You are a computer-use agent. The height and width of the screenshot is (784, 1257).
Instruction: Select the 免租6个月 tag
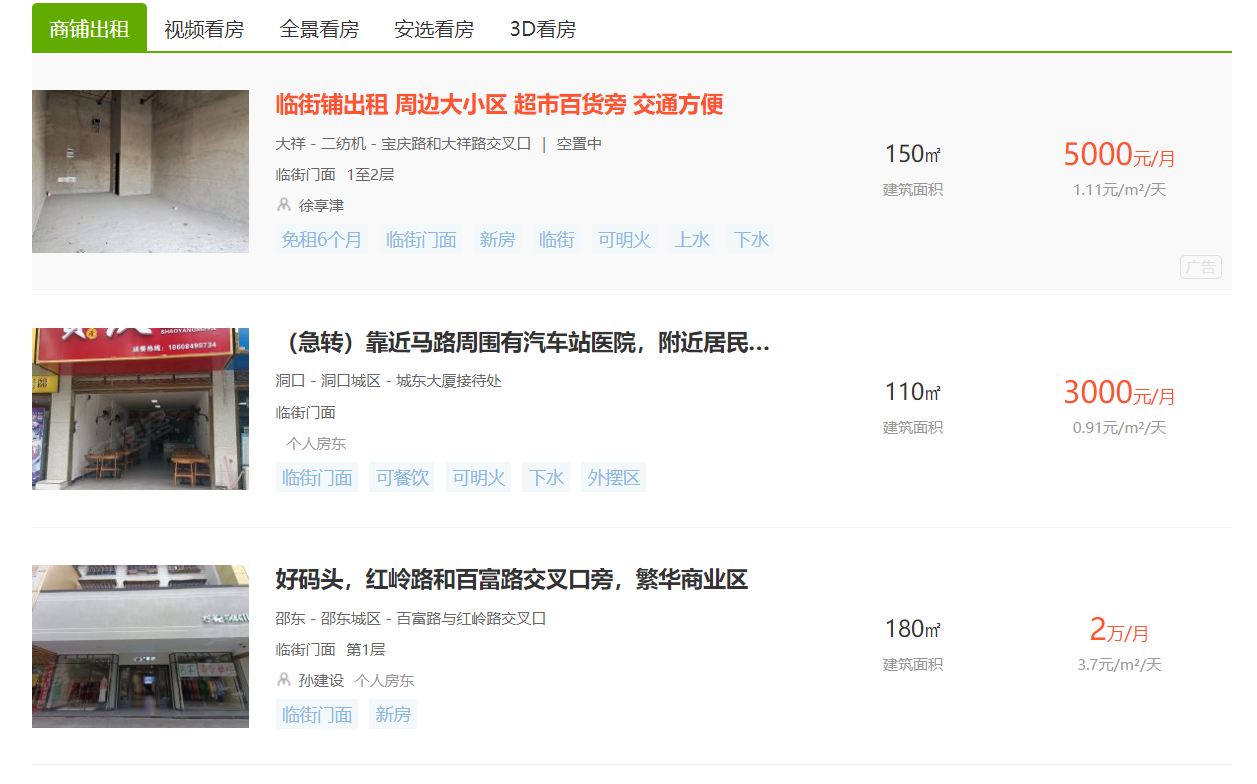point(321,240)
